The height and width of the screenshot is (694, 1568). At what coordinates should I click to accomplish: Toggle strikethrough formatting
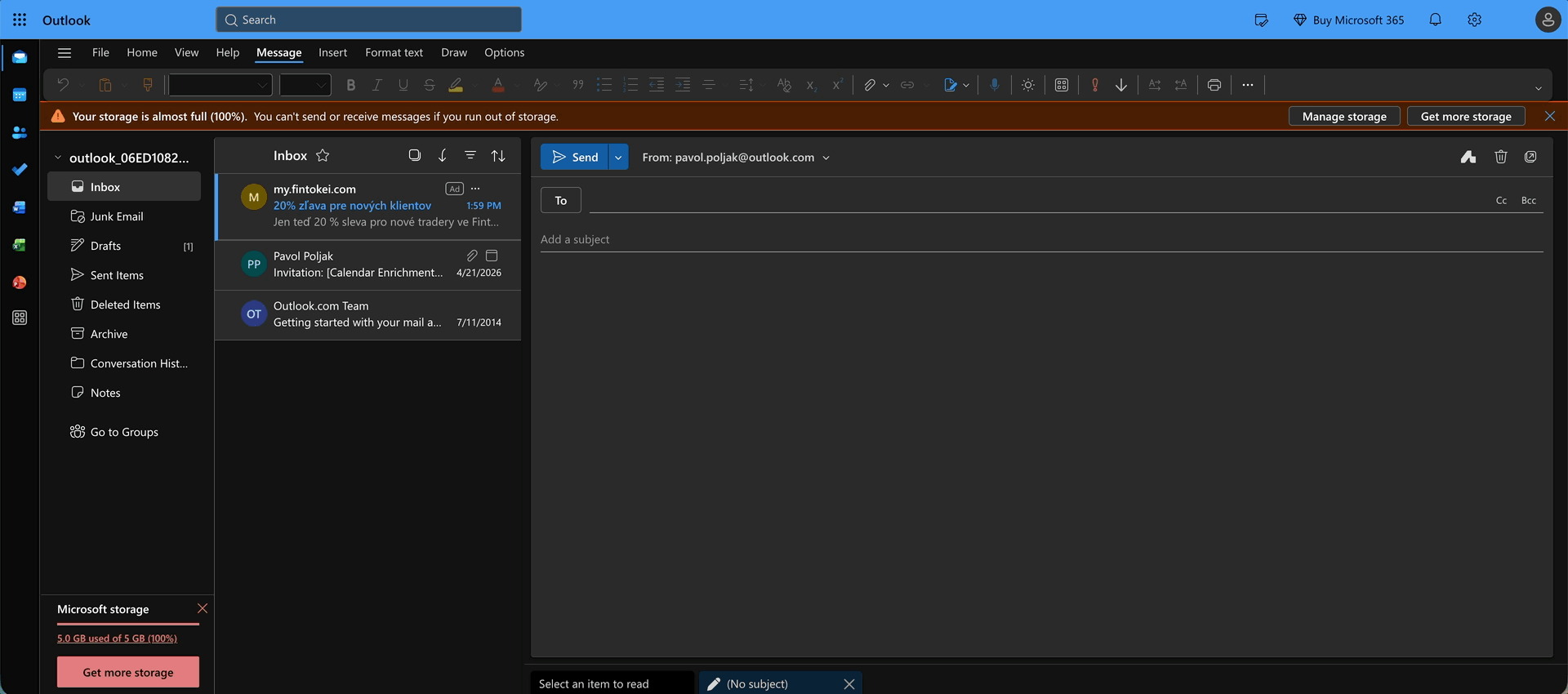coord(430,85)
